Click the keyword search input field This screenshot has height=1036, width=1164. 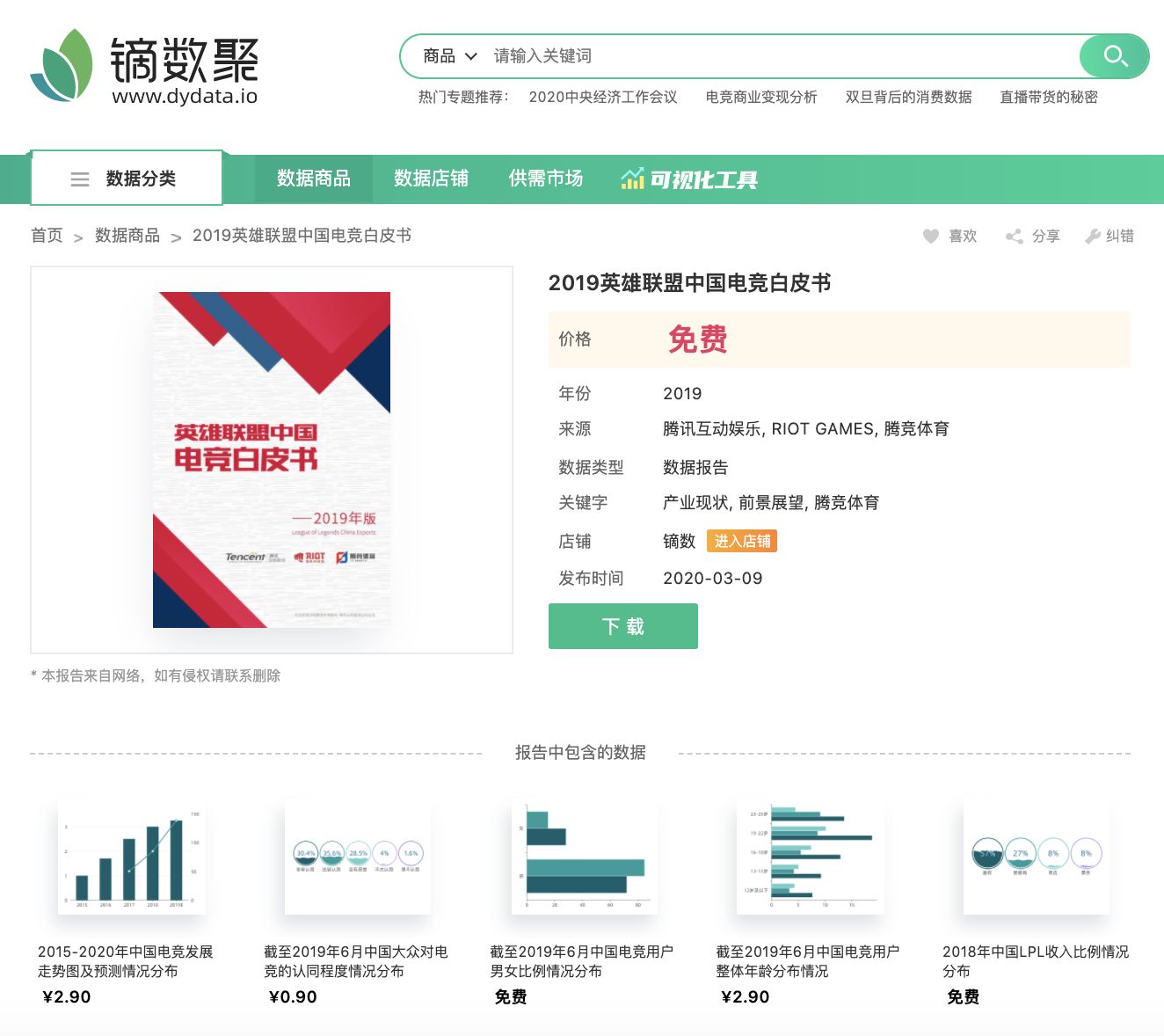(x=782, y=56)
